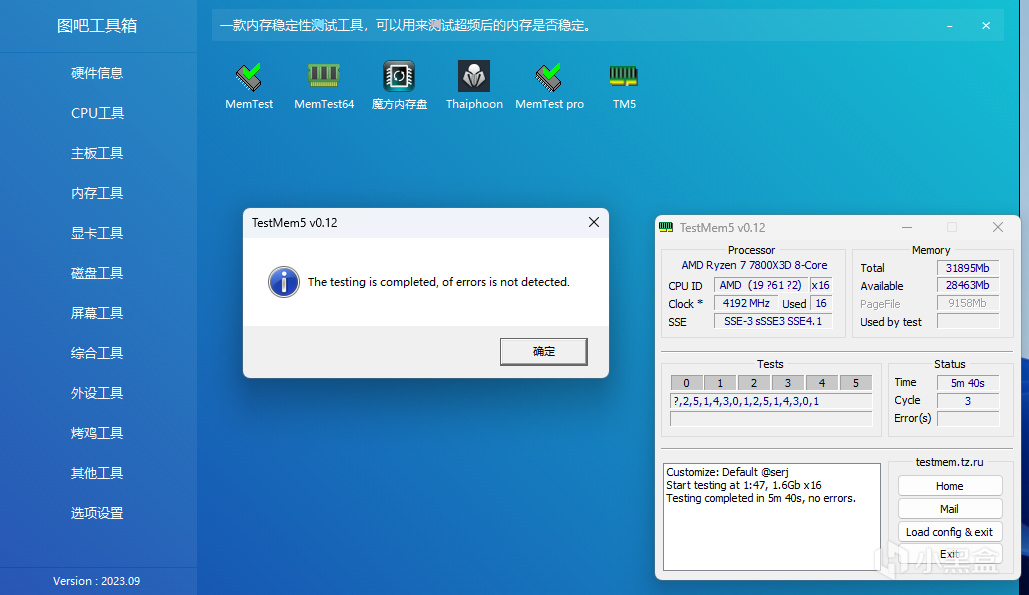Click the Version : 2023.09 label
The width and height of the screenshot is (1029, 595).
(x=96, y=581)
